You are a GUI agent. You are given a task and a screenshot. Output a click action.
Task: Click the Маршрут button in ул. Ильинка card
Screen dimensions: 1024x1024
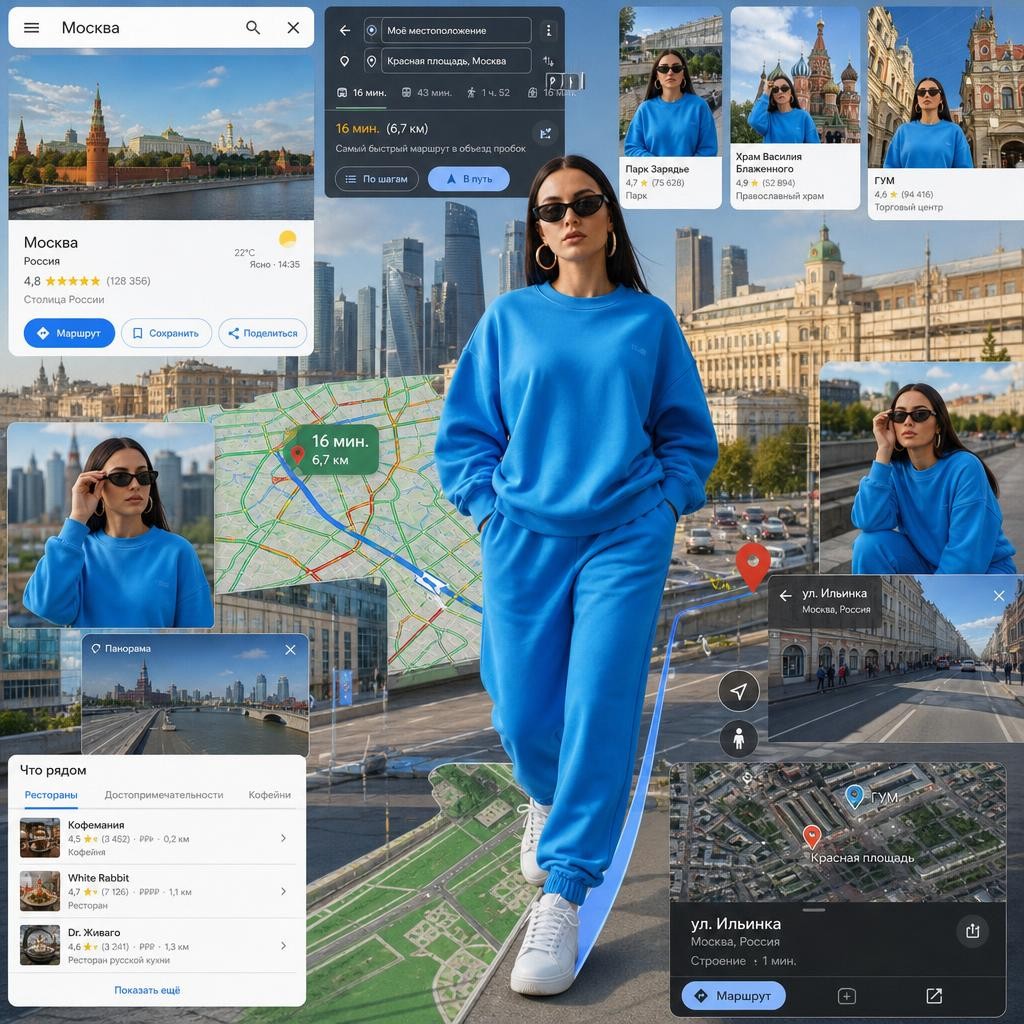(x=733, y=996)
